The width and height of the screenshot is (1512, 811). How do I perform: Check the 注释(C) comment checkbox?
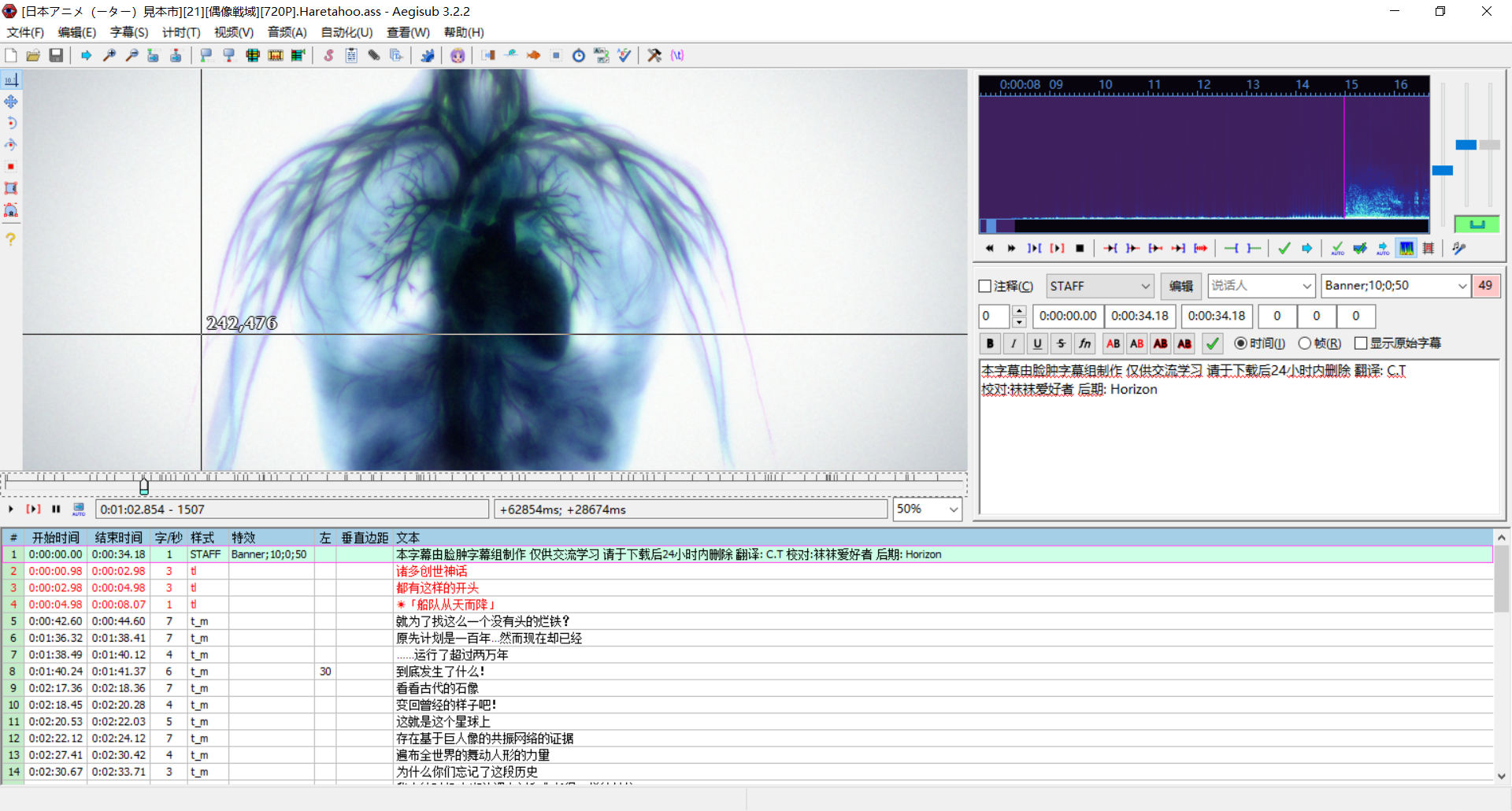(x=985, y=286)
